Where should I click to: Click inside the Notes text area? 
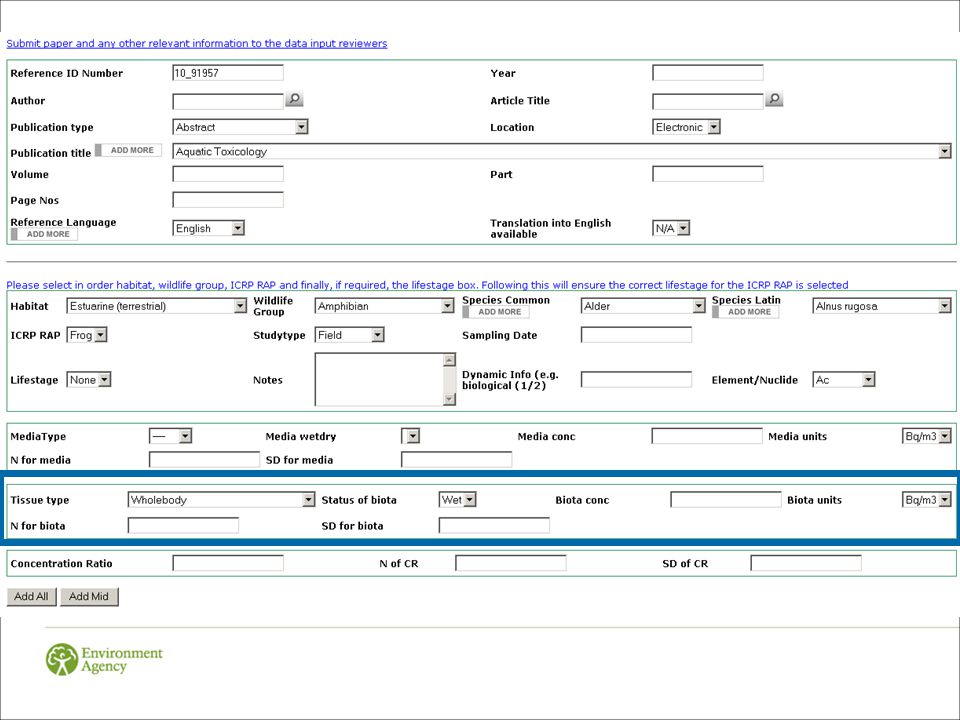click(x=380, y=379)
